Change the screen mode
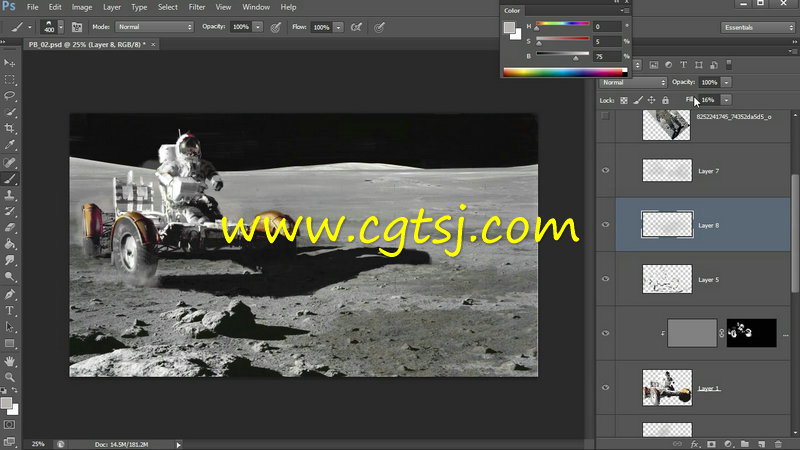800x450 pixels. point(10,441)
